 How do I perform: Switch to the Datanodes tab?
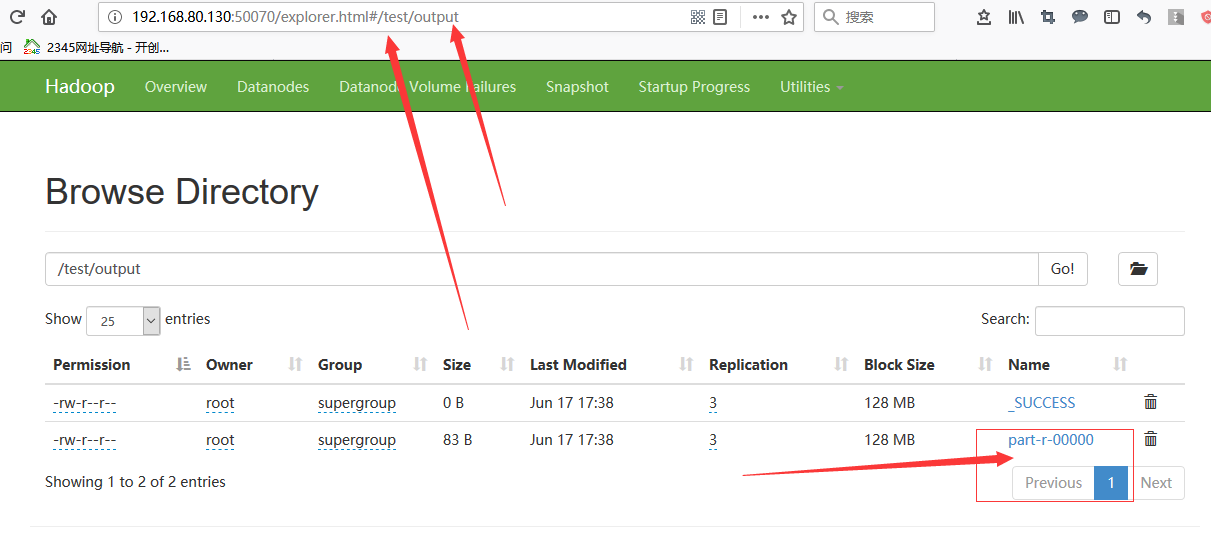(x=273, y=87)
